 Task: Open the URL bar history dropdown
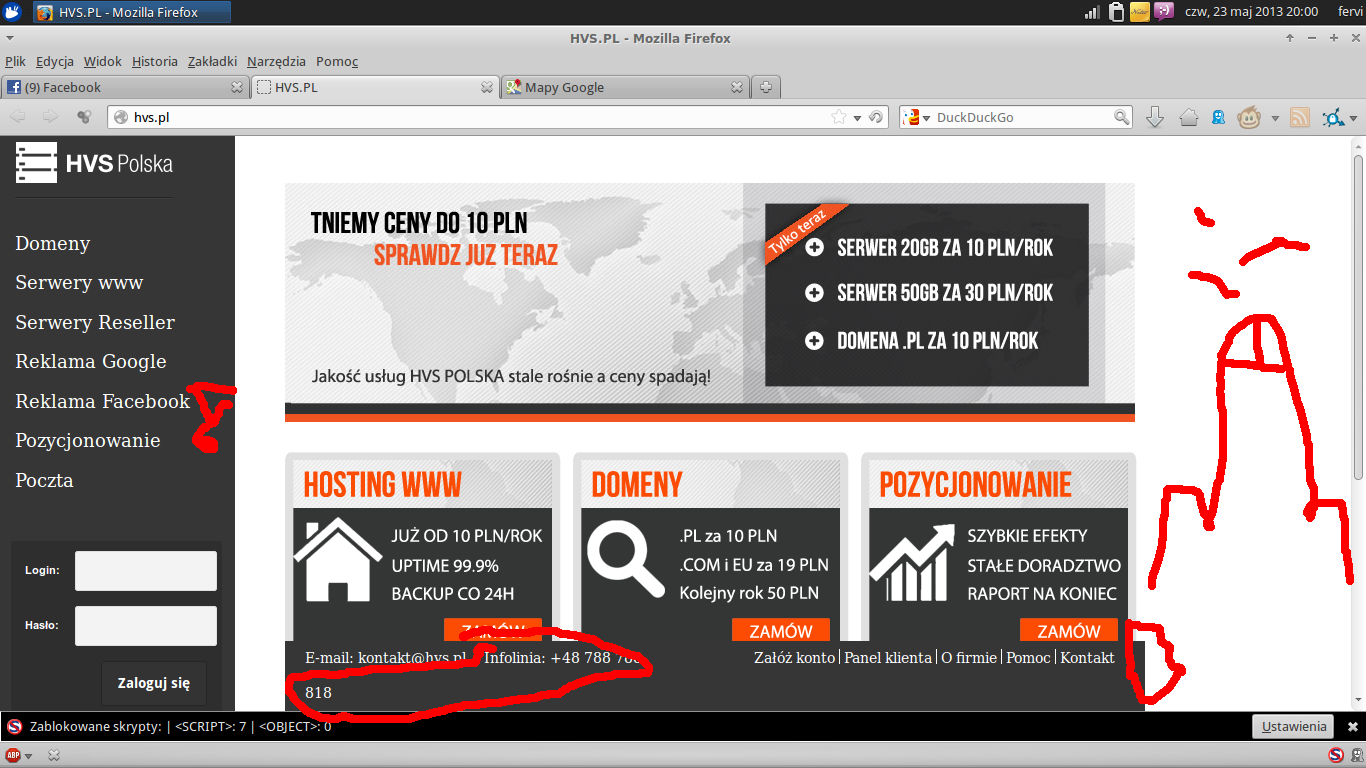click(x=857, y=118)
